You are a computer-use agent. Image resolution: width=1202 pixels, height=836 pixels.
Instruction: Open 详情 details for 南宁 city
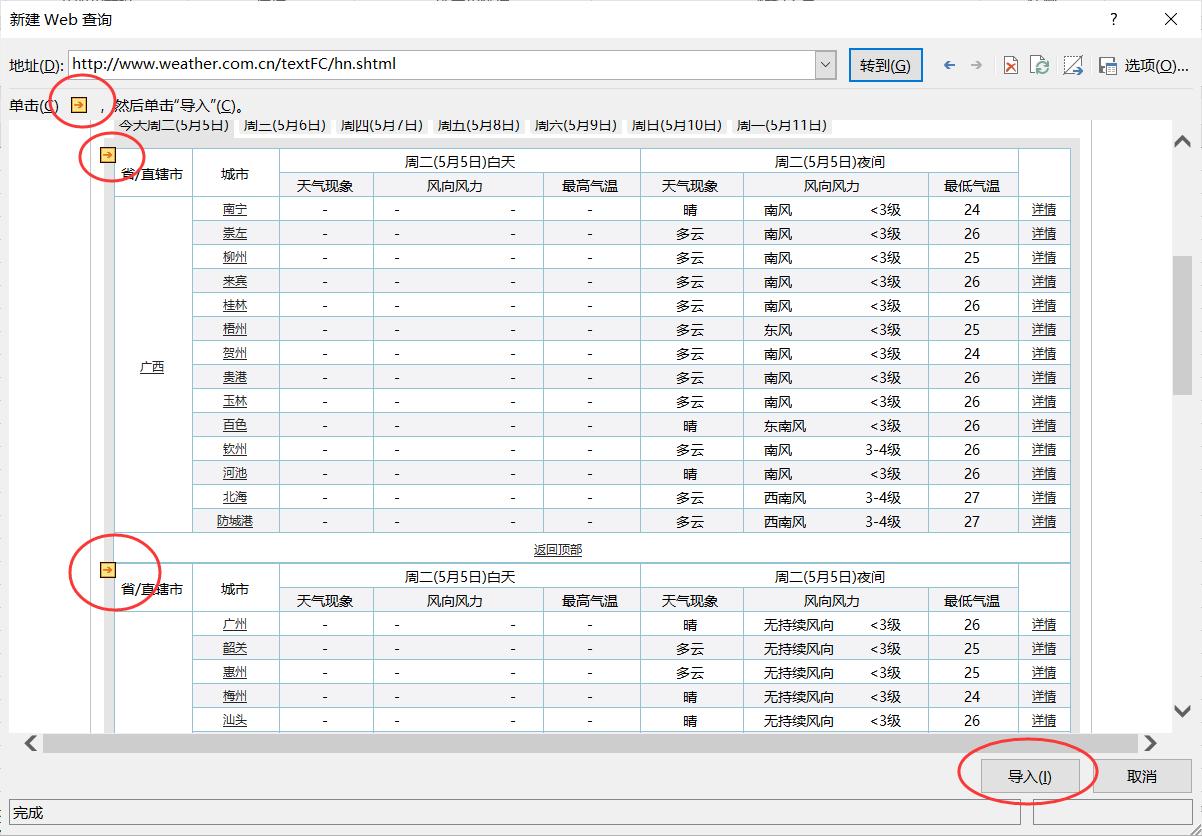pos(1044,209)
